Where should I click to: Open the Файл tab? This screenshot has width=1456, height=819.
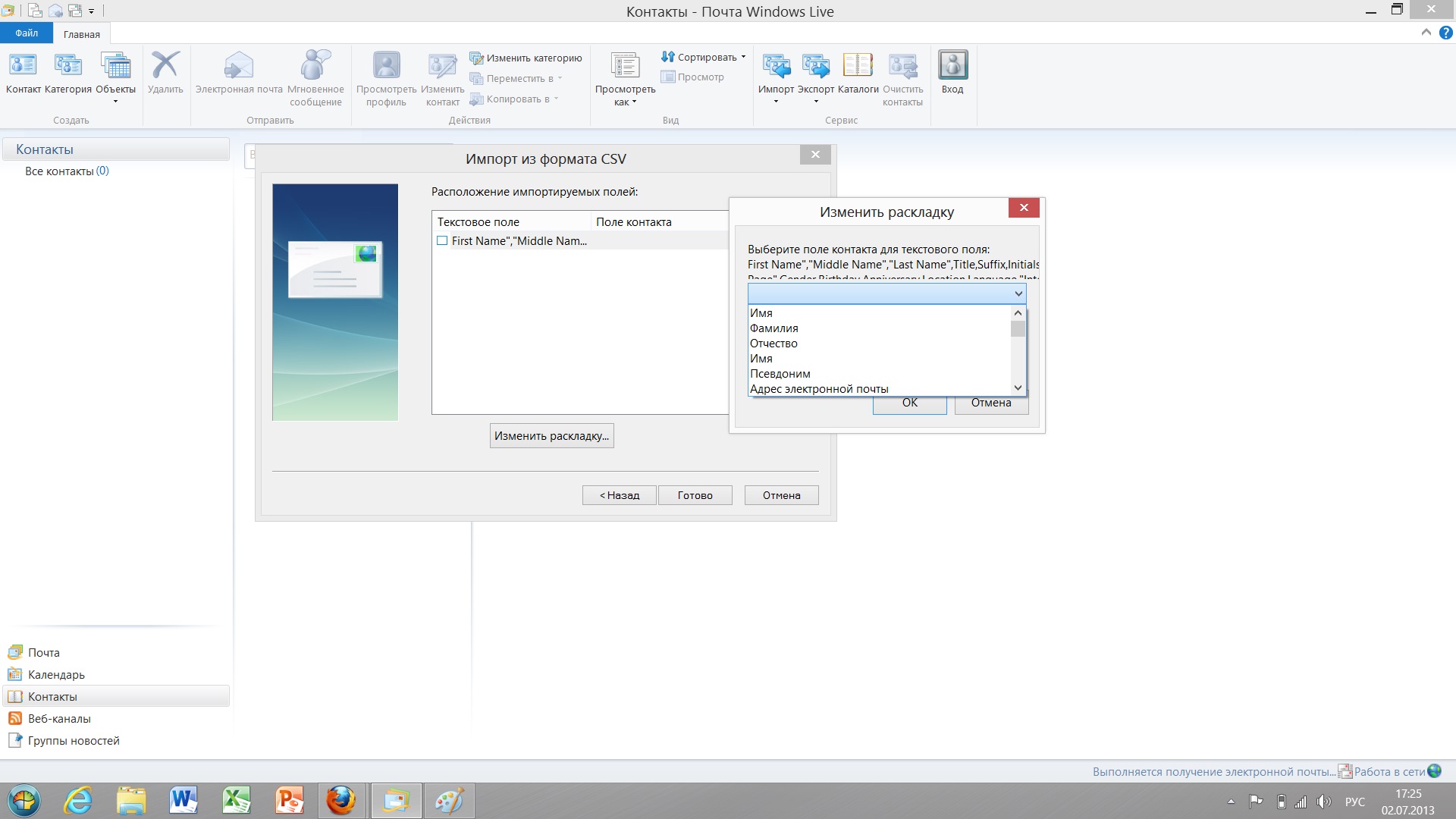click(x=27, y=33)
